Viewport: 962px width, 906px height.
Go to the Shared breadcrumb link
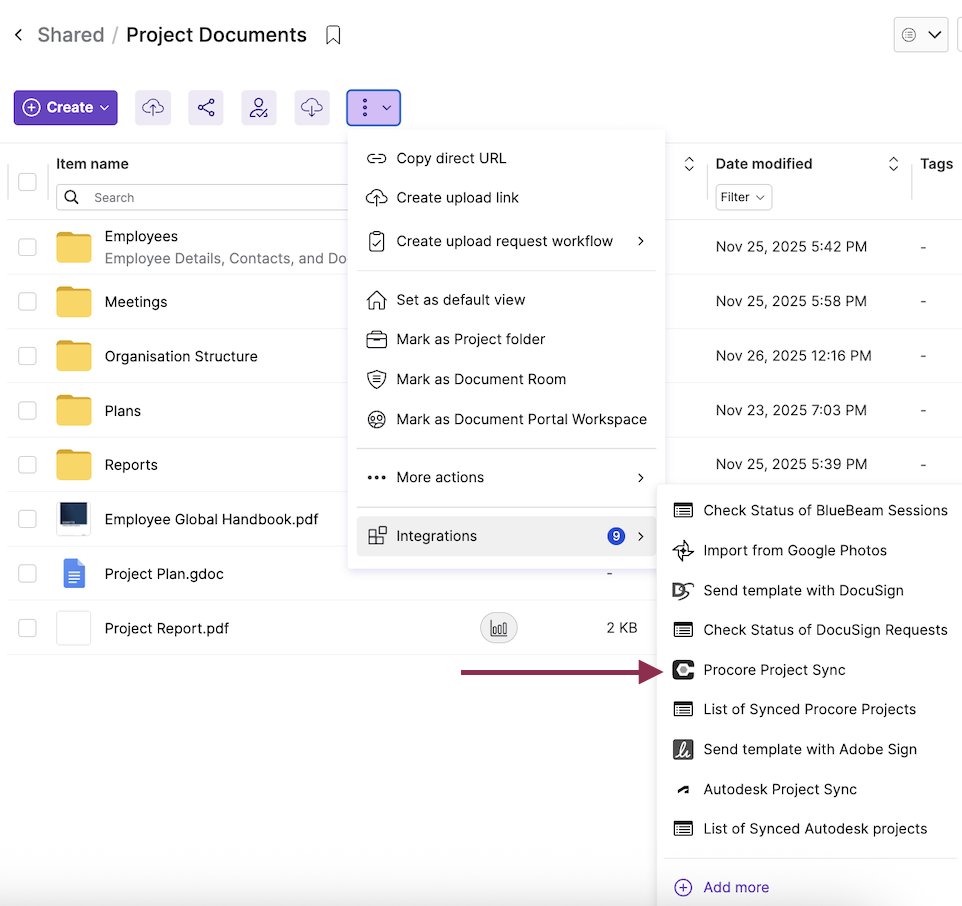point(71,35)
